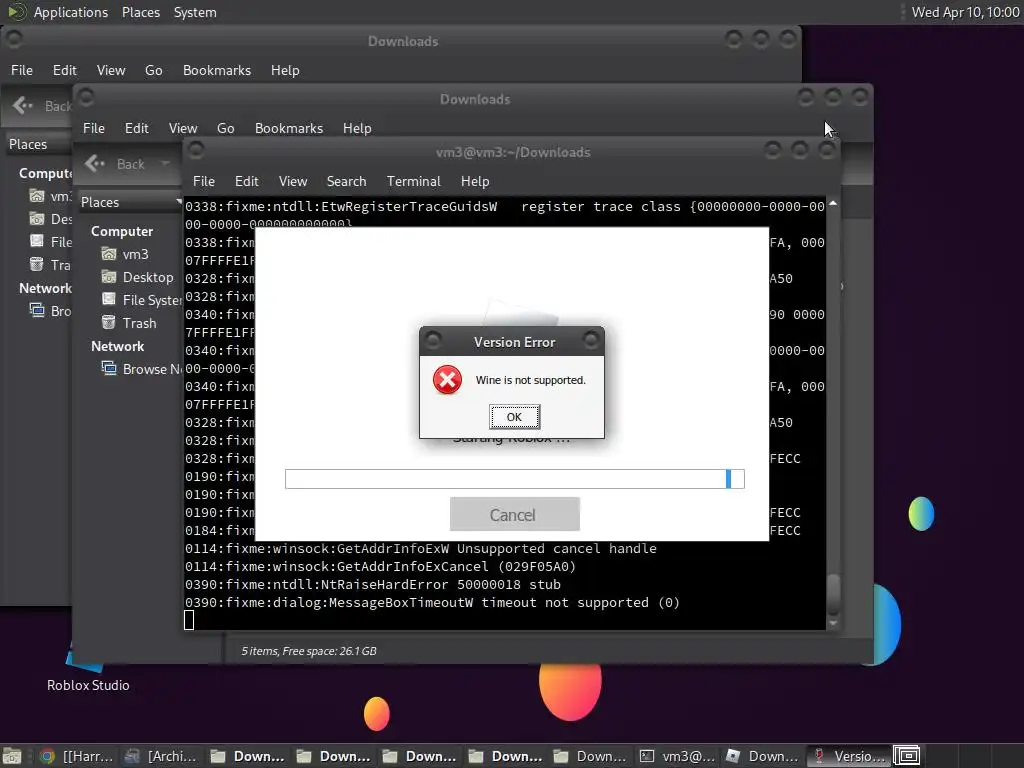Click the Back arrow in the rear Downloads window
The width and height of the screenshot is (1024, 768).
pos(23,105)
